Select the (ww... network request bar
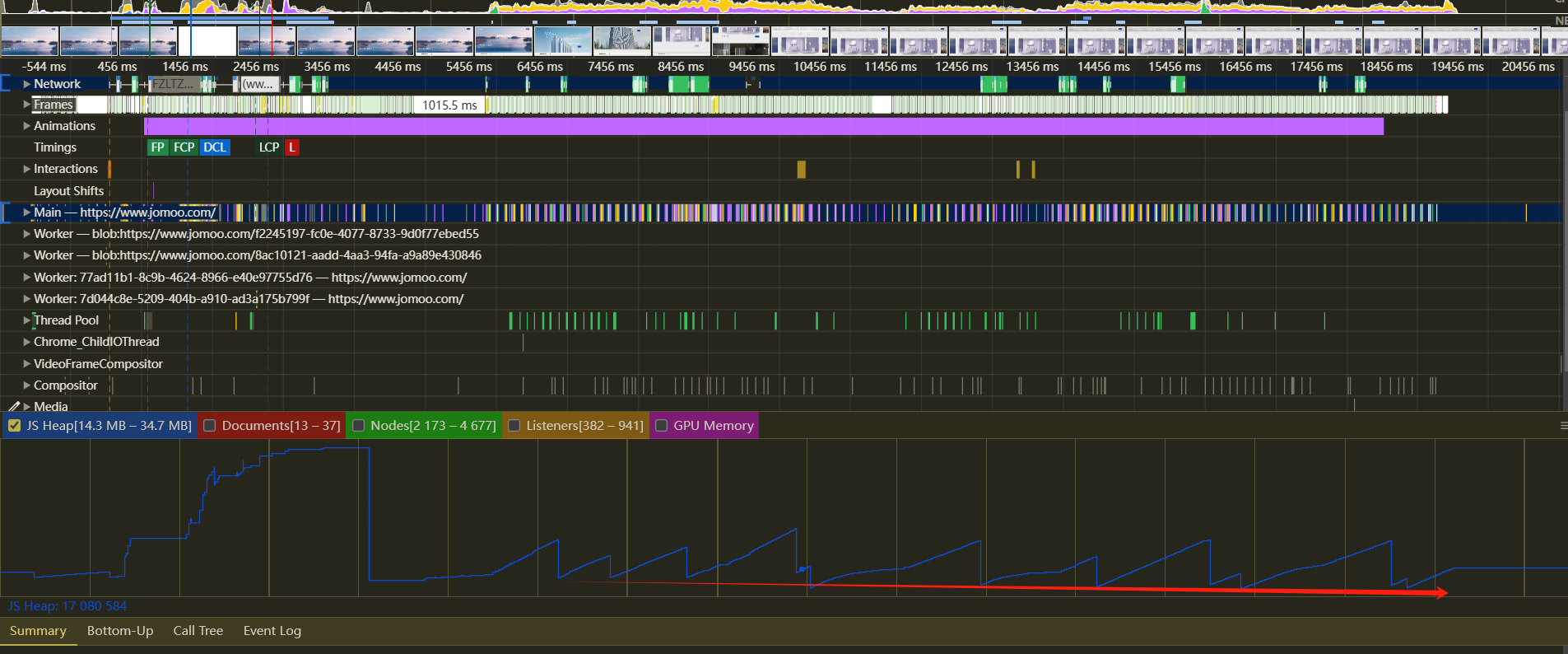 [258, 84]
